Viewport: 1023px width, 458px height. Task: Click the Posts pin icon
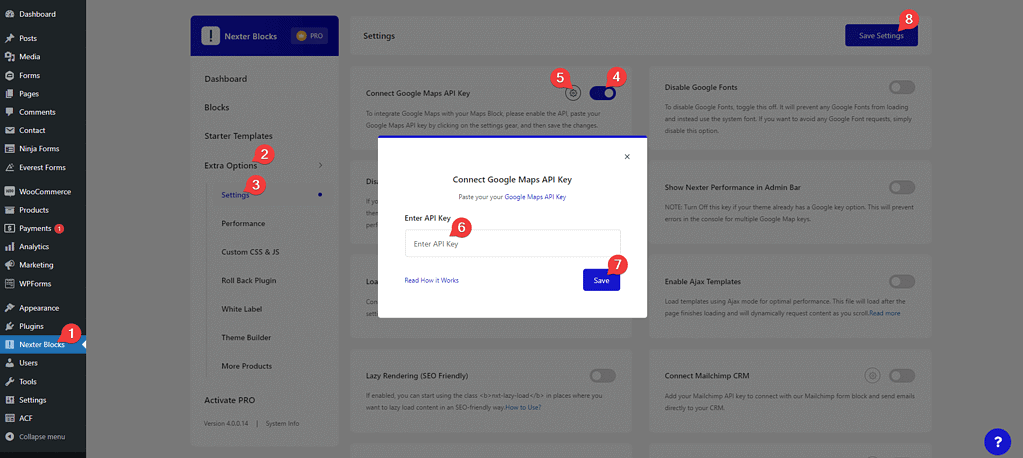(10, 38)
